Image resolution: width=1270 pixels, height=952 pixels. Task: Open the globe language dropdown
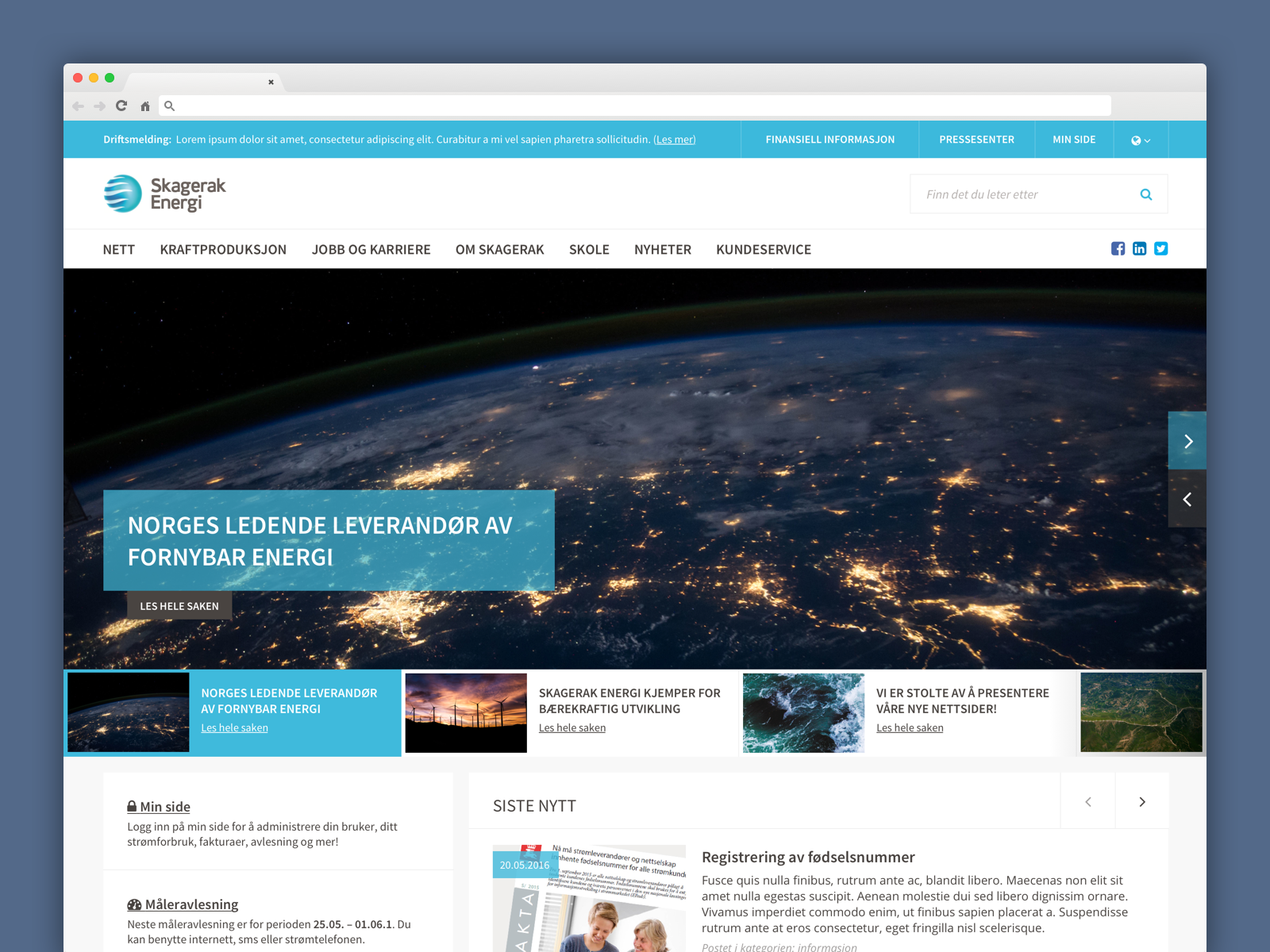coord(1140,140)
